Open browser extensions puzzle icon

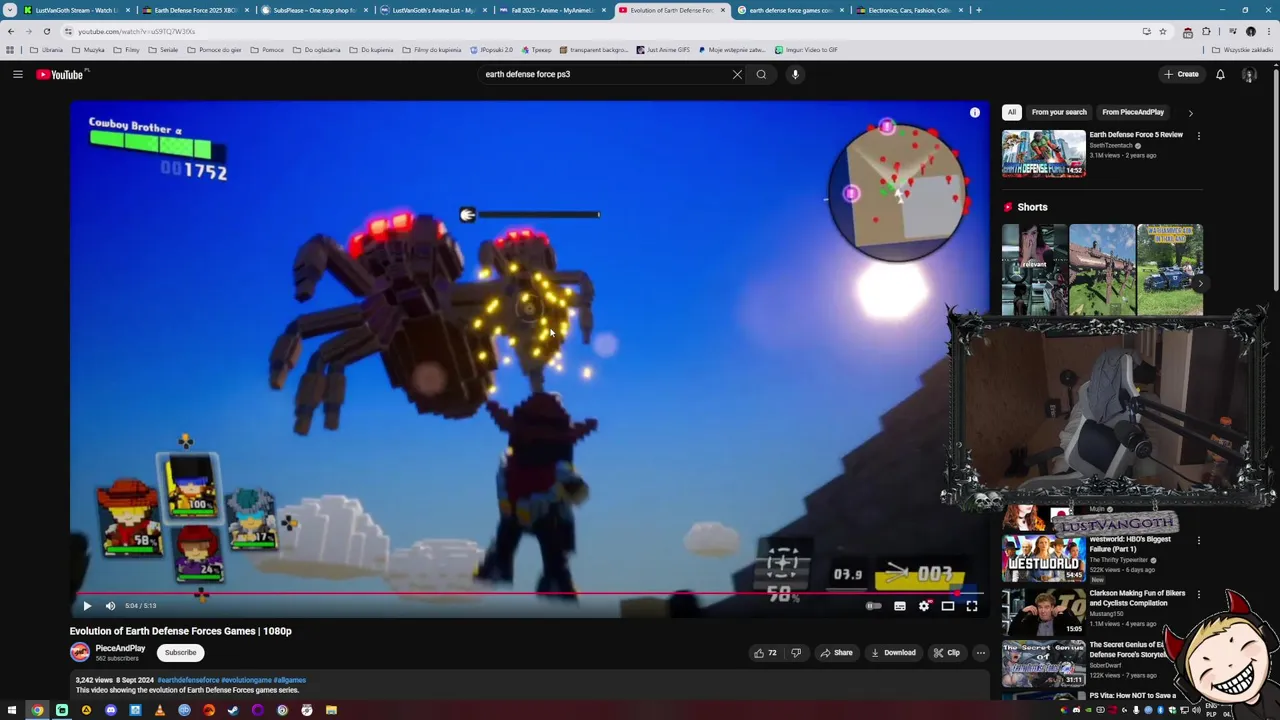tap(1206, 31)
